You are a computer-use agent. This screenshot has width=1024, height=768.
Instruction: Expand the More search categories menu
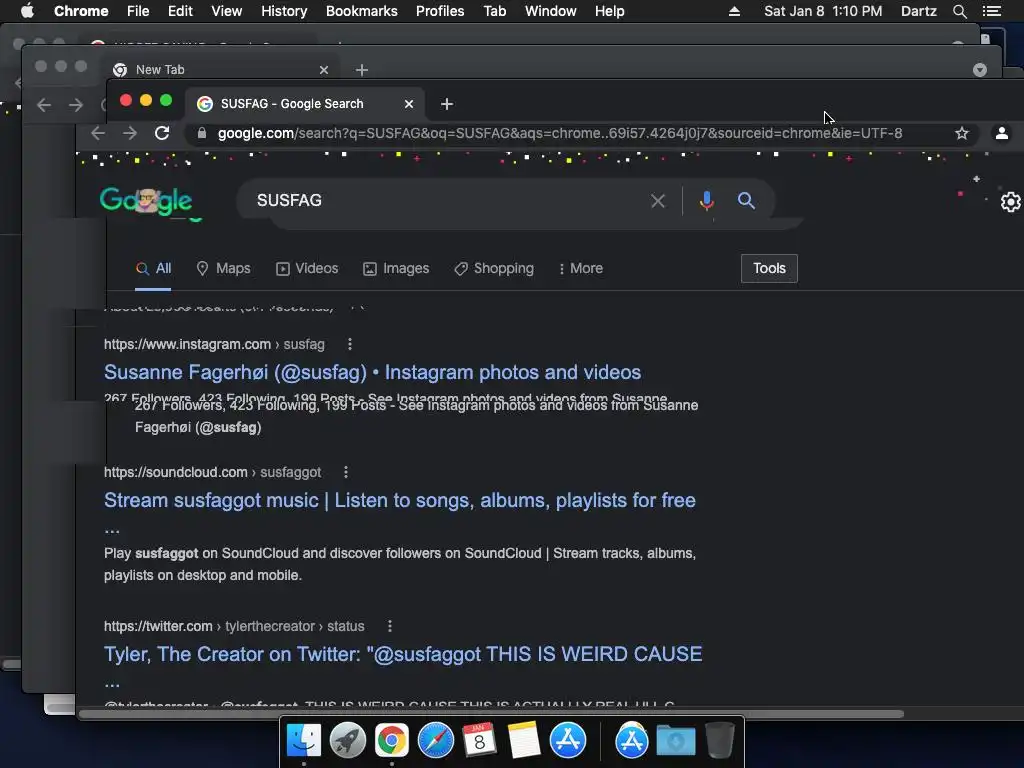tap(581, 268)
